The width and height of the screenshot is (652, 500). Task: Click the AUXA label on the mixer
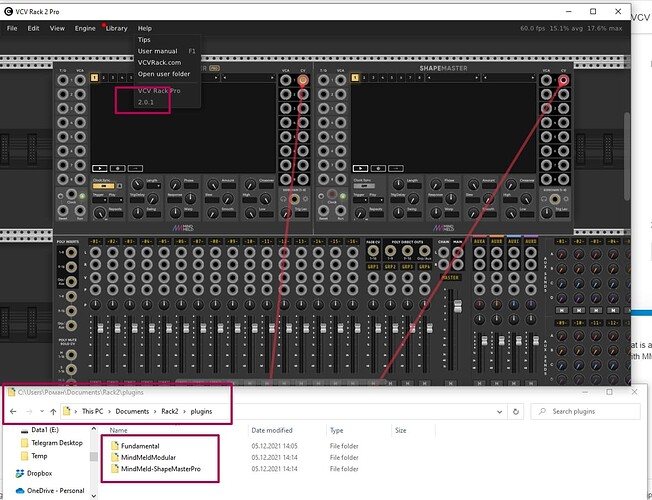tap(479, 241)
